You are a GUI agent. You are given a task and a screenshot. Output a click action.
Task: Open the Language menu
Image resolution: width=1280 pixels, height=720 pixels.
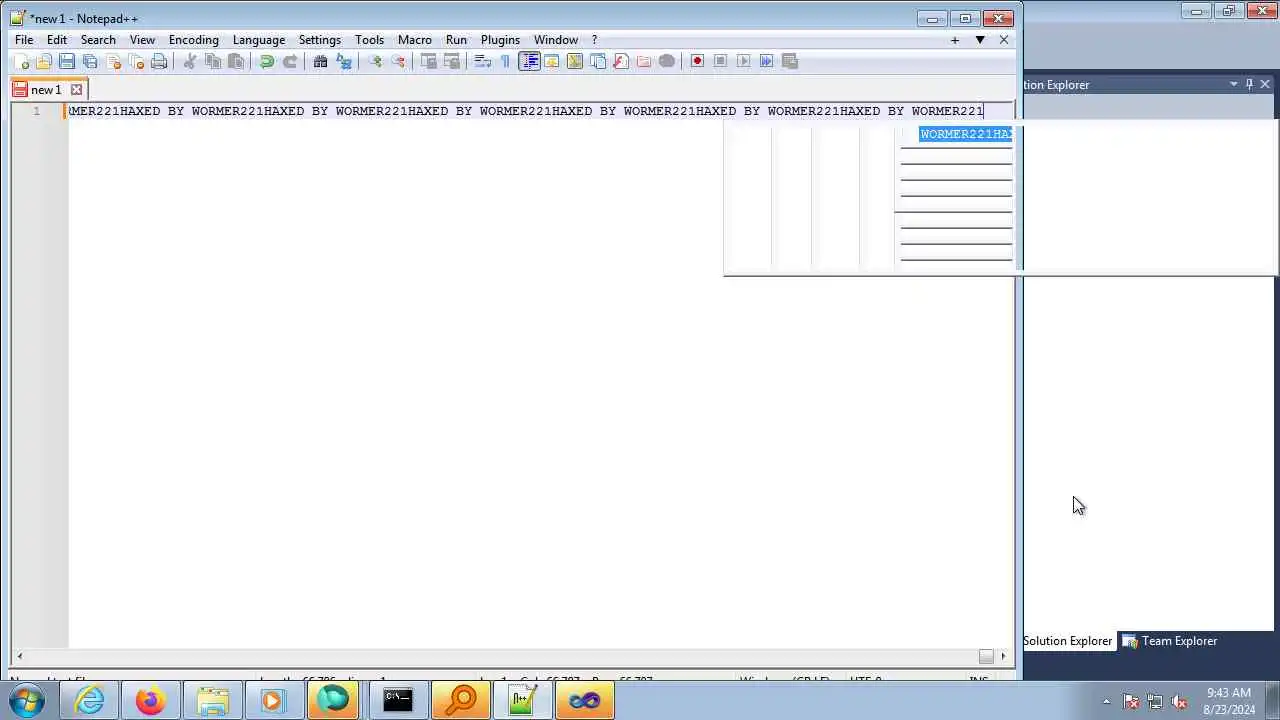[x=259, y=40]
